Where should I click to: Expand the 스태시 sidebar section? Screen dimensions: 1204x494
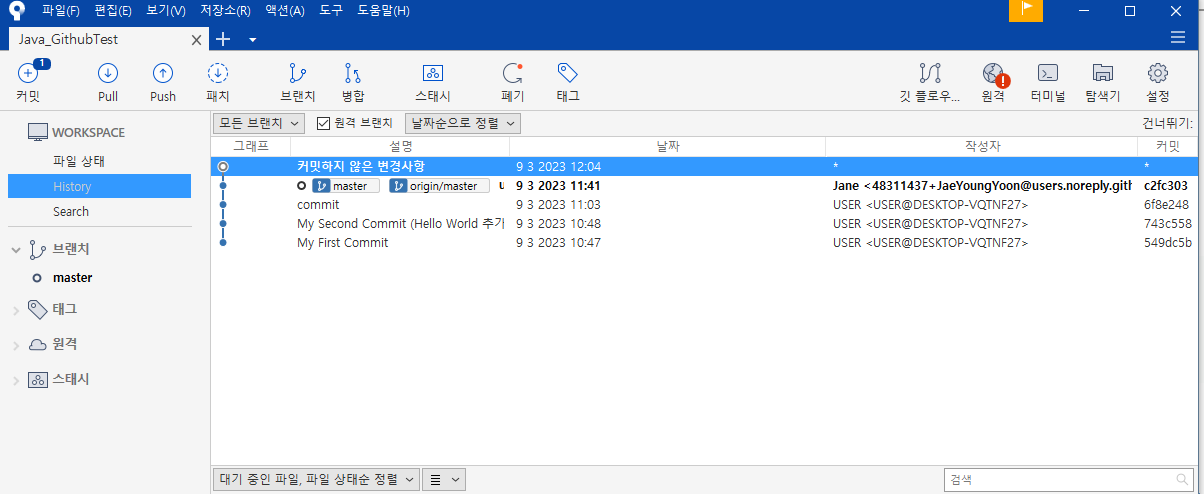pyautogui.click(x=15, y=380)
